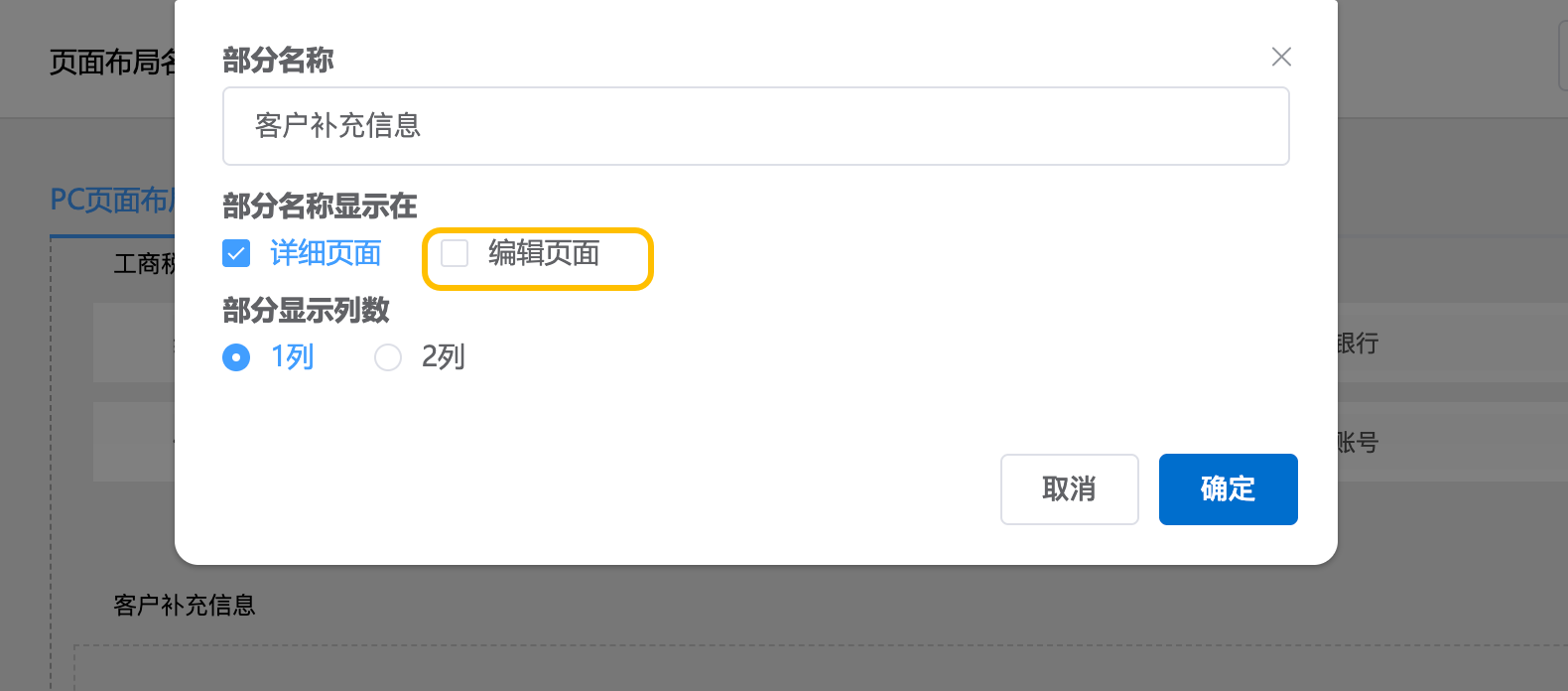This screenshot has height=691, width=1568.
Task: Close the dialog with the X icon
Action: click(x=1281, y=58)
